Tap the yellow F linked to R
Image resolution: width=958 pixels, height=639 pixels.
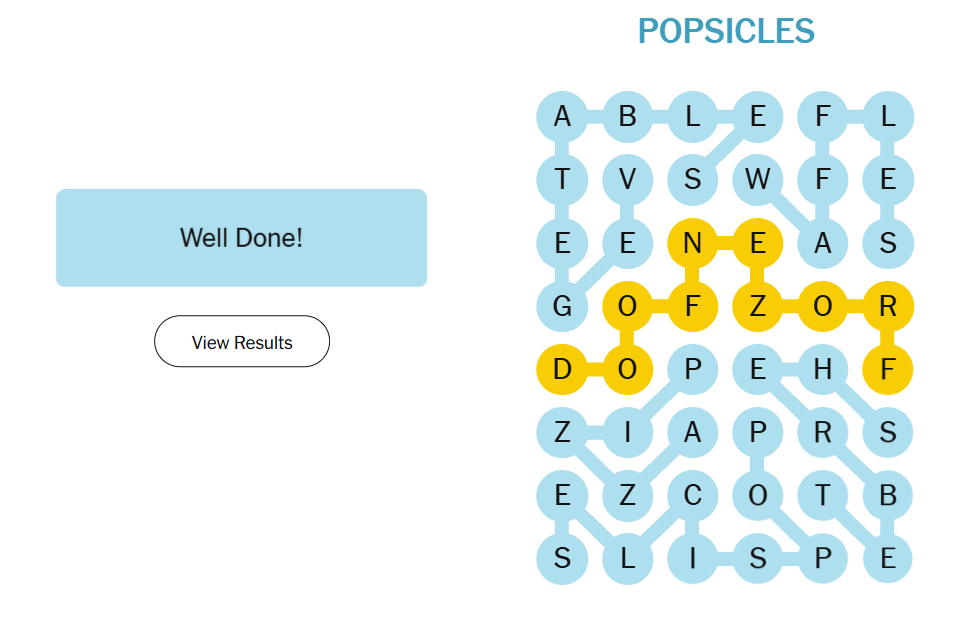[887, 369]
